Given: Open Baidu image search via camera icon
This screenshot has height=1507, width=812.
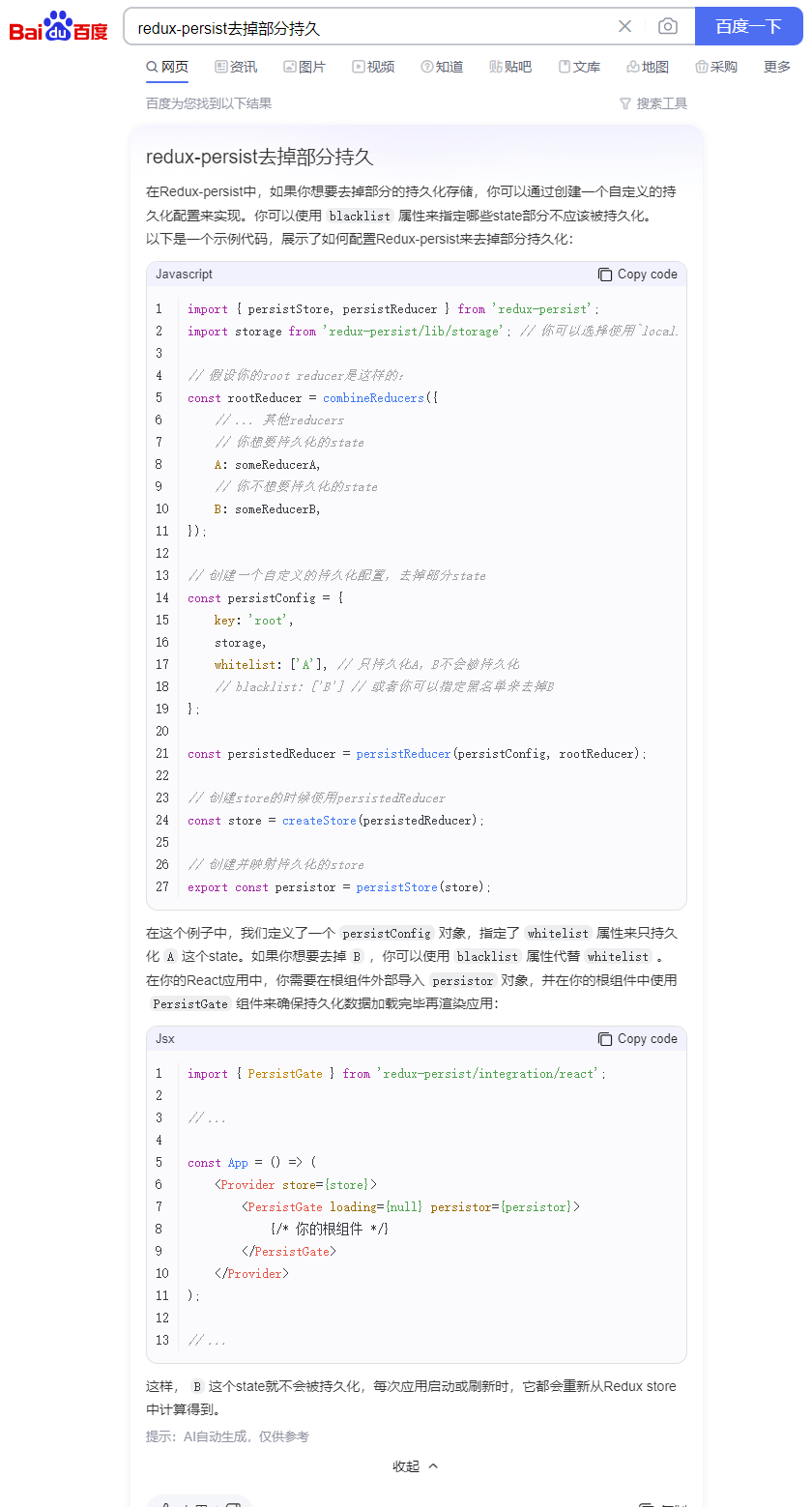Looking at the screenshot, I should pos(667,27).
